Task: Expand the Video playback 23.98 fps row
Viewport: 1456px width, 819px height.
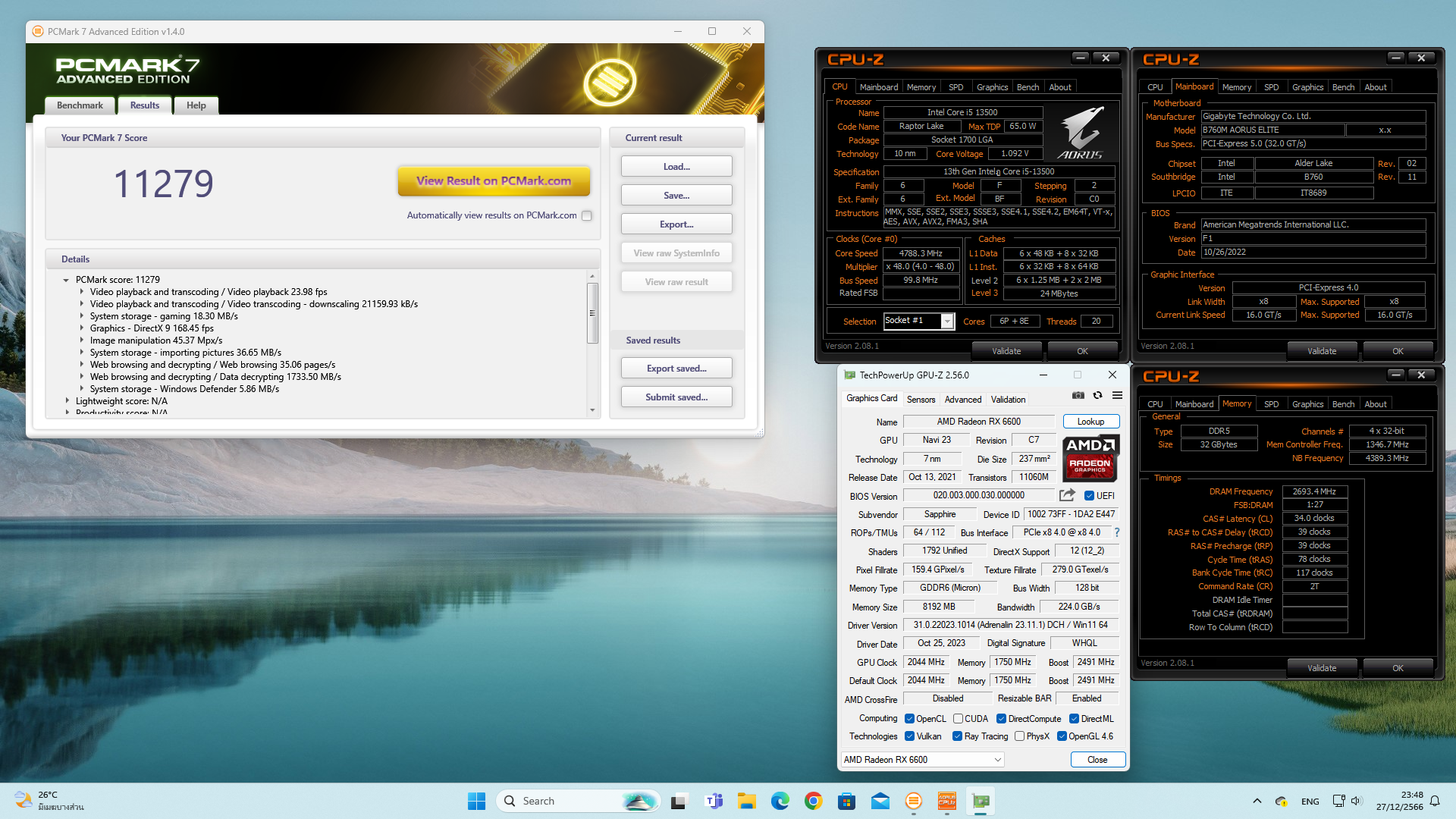Action: coord(82,292)
